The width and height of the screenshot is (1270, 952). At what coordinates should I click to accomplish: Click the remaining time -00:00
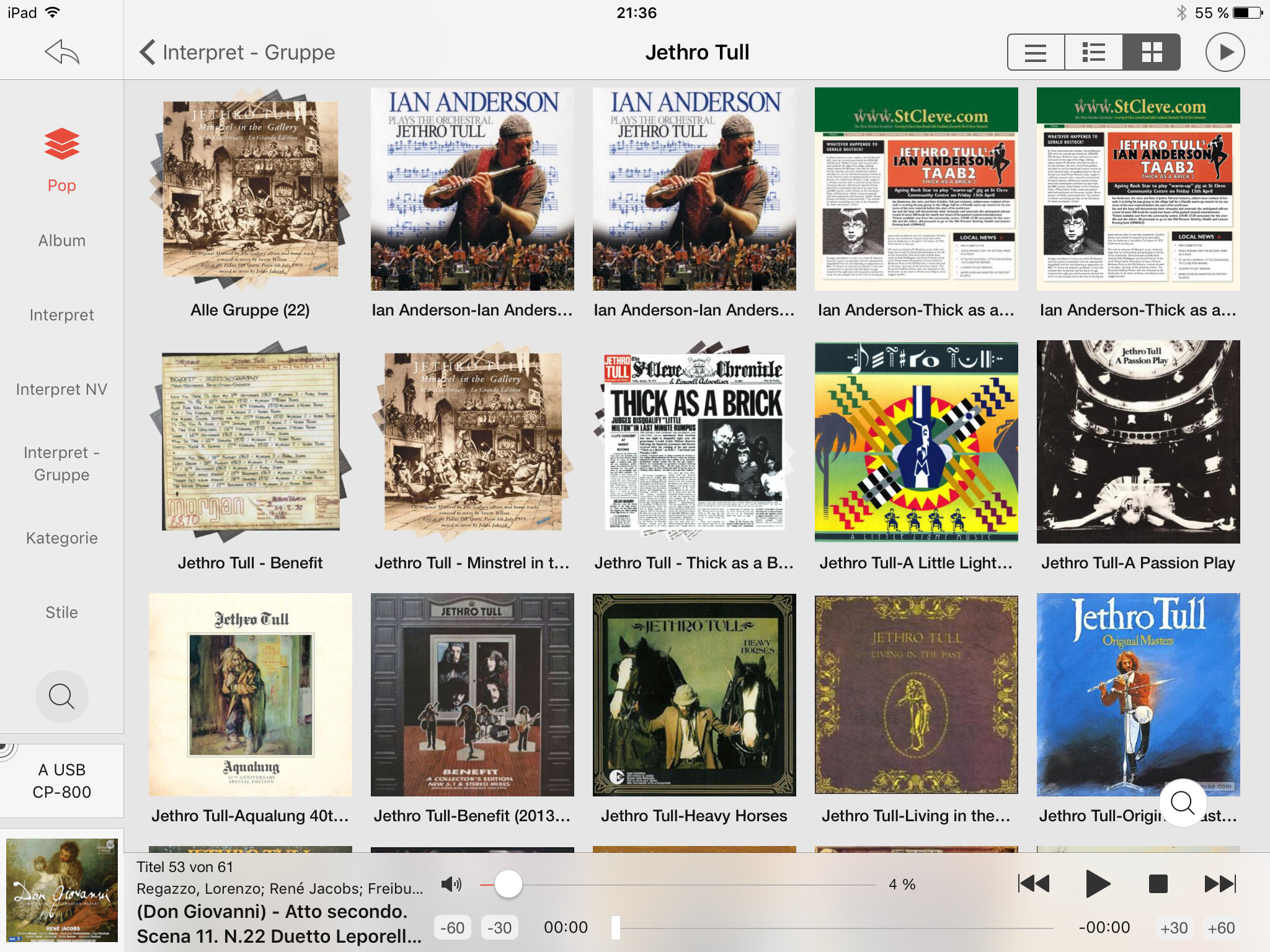click(x=1104, y=928)
